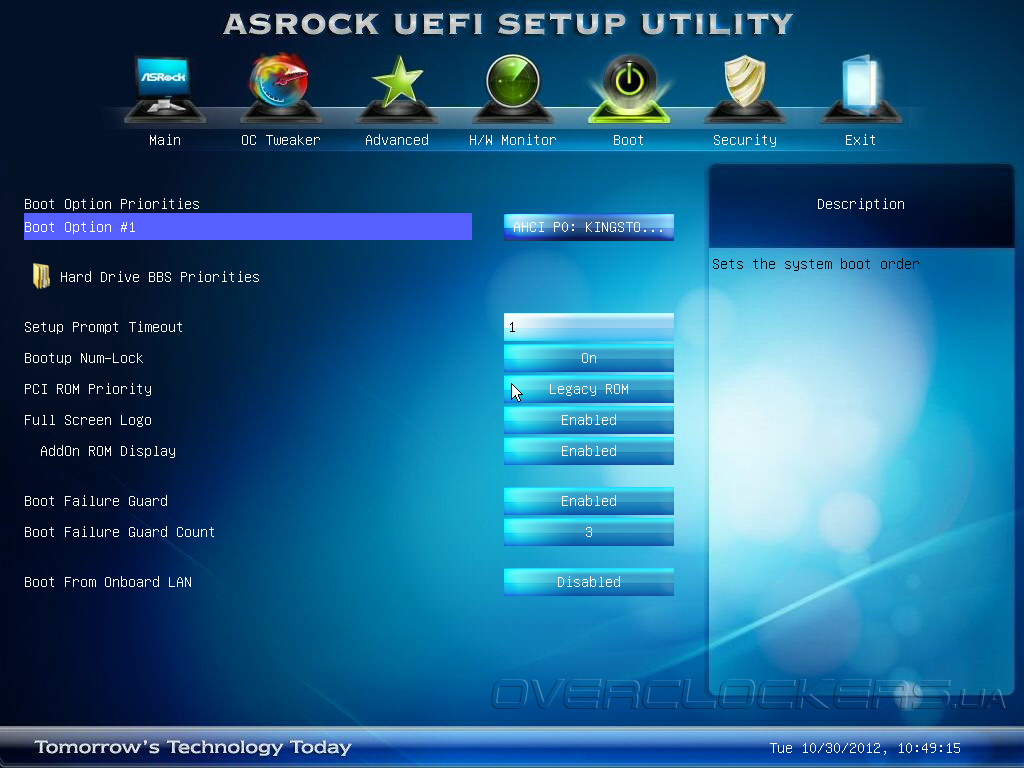The height and width of the screenshot is (768, 1024).
Task: Click the Setup Prompt Timeout input field
Action: (x=588, y=327)
